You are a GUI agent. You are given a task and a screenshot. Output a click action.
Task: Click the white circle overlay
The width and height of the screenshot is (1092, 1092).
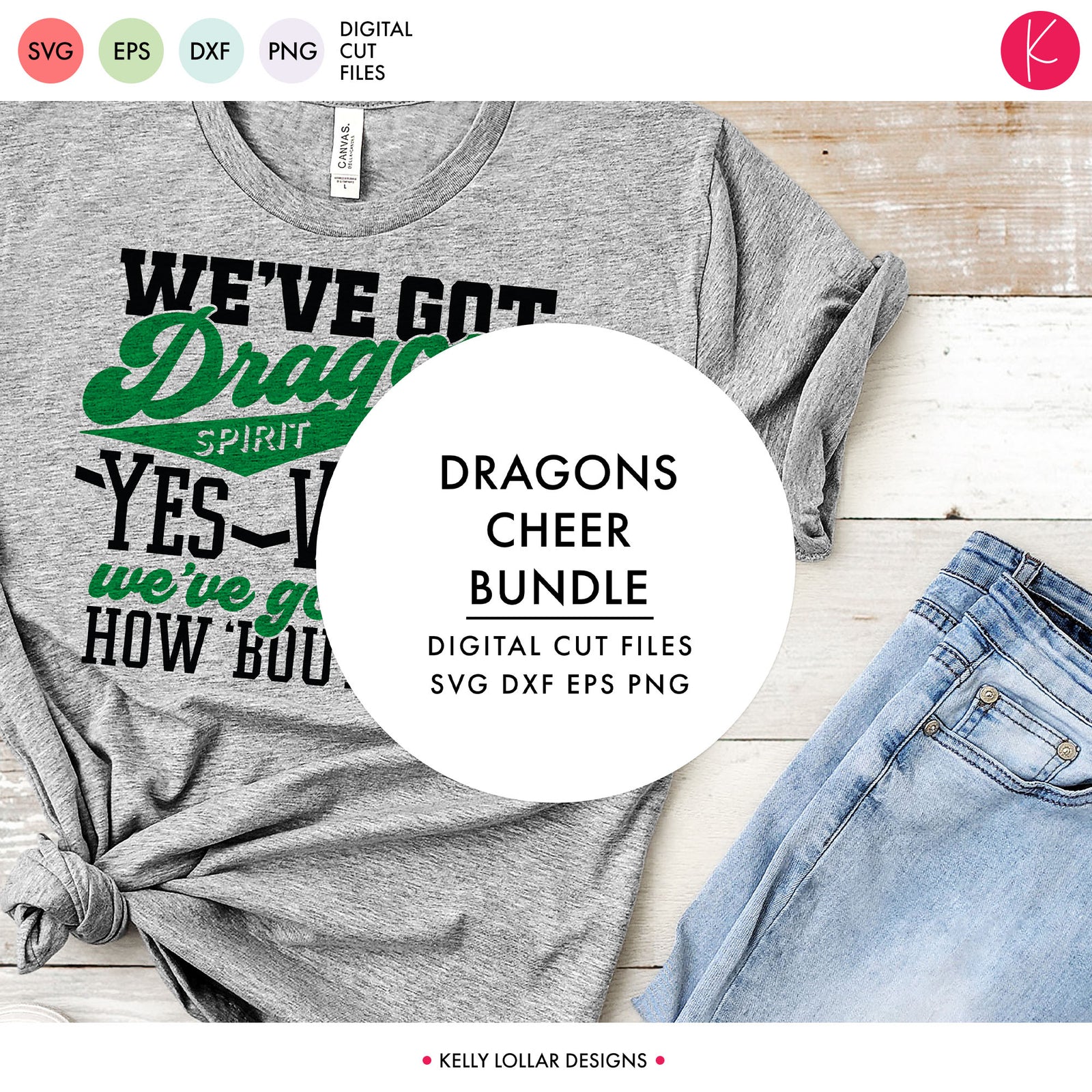[556, 563]
